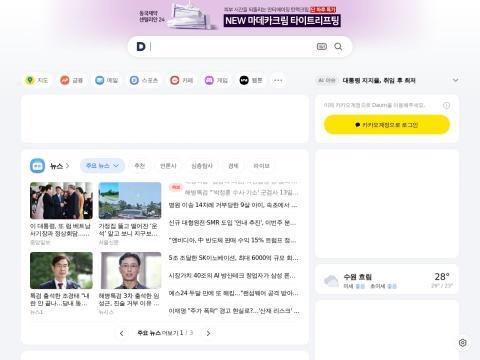Open headline '이재명 주가 폭락 경고 현실로?'

coord(234,311)
